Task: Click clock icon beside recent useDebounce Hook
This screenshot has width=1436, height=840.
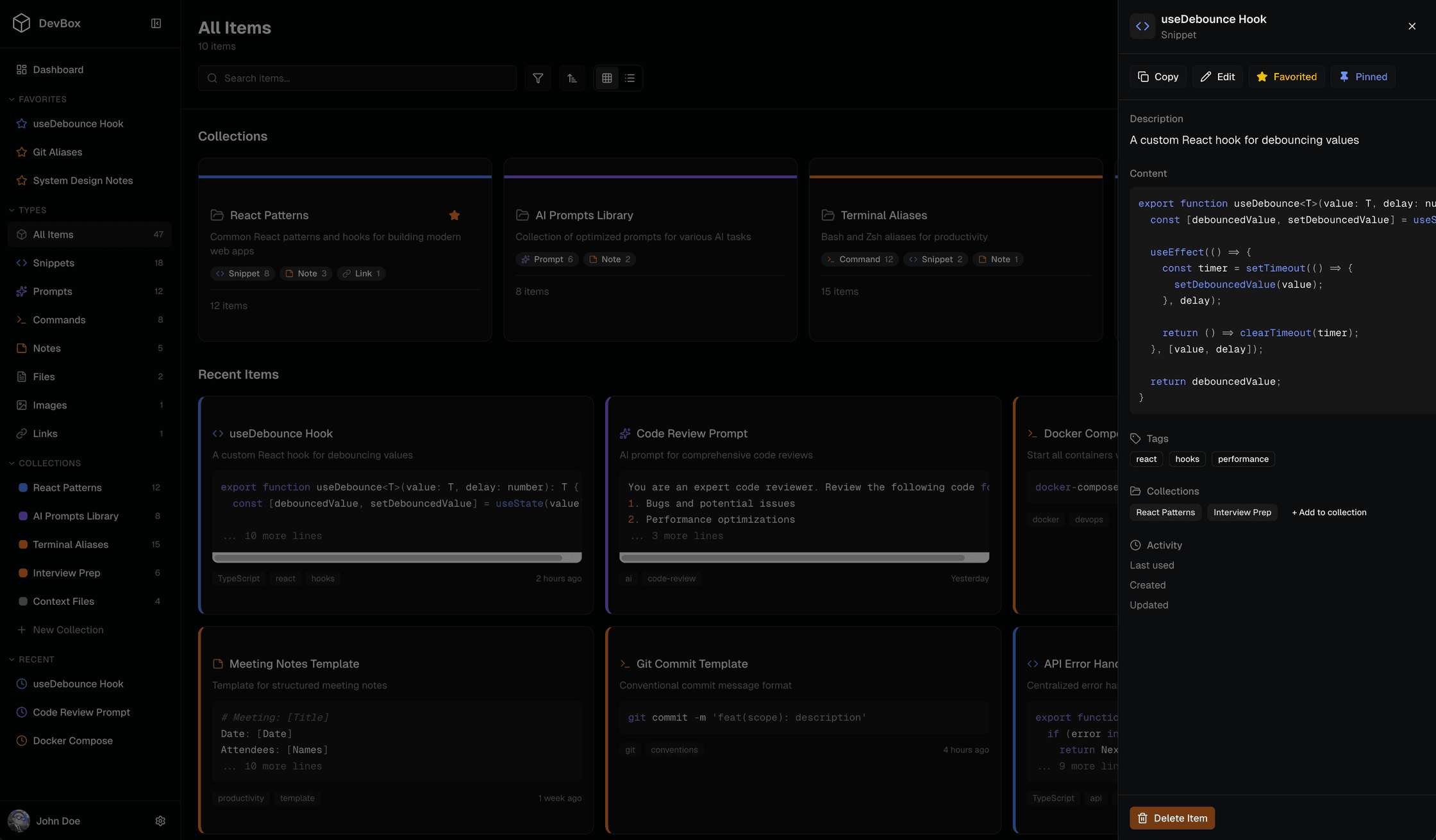Action: tap(22, 684)
